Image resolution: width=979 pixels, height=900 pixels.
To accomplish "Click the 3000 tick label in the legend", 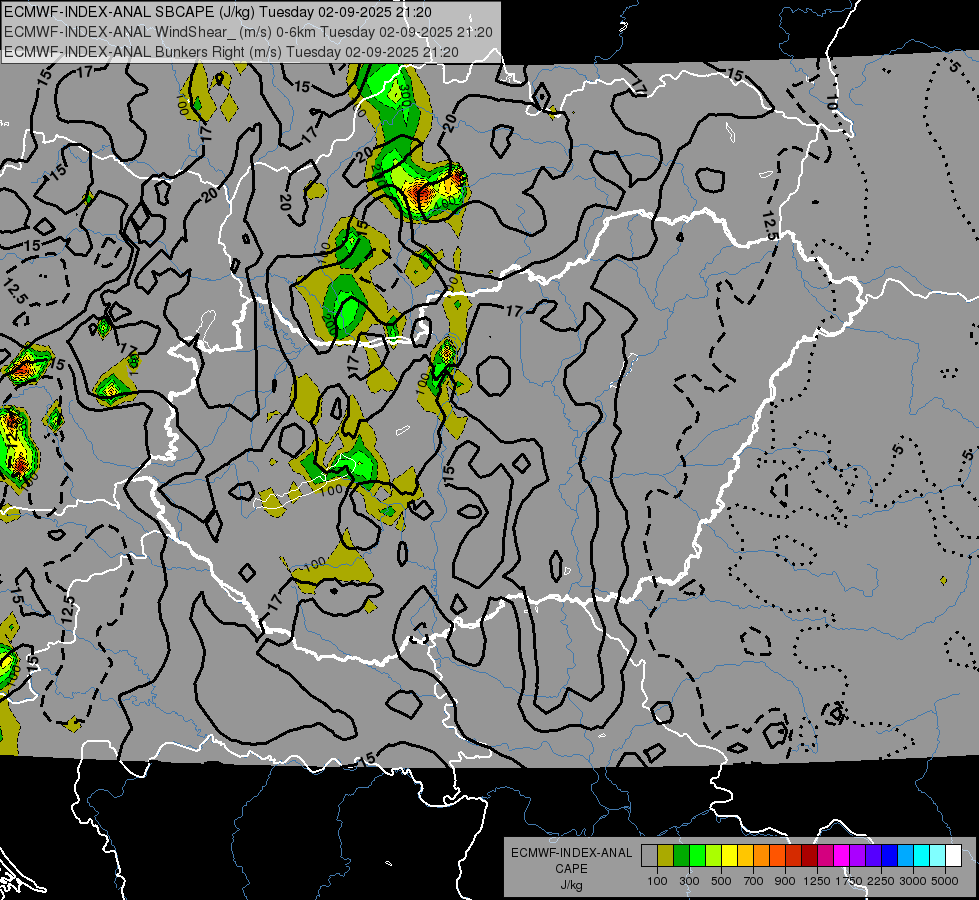I will [913, 881].
